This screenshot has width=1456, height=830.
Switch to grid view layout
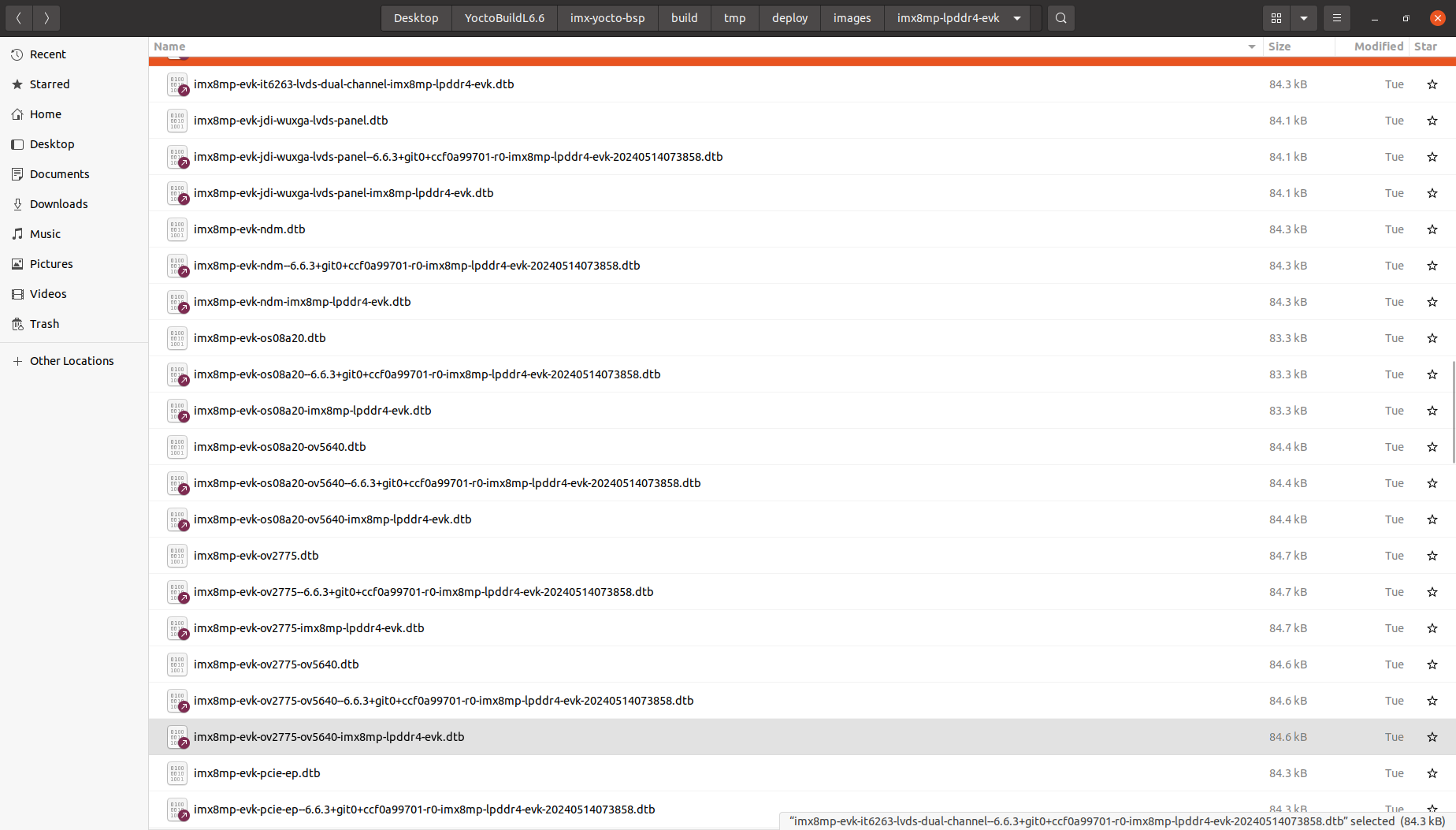(x=1276, y=17)
